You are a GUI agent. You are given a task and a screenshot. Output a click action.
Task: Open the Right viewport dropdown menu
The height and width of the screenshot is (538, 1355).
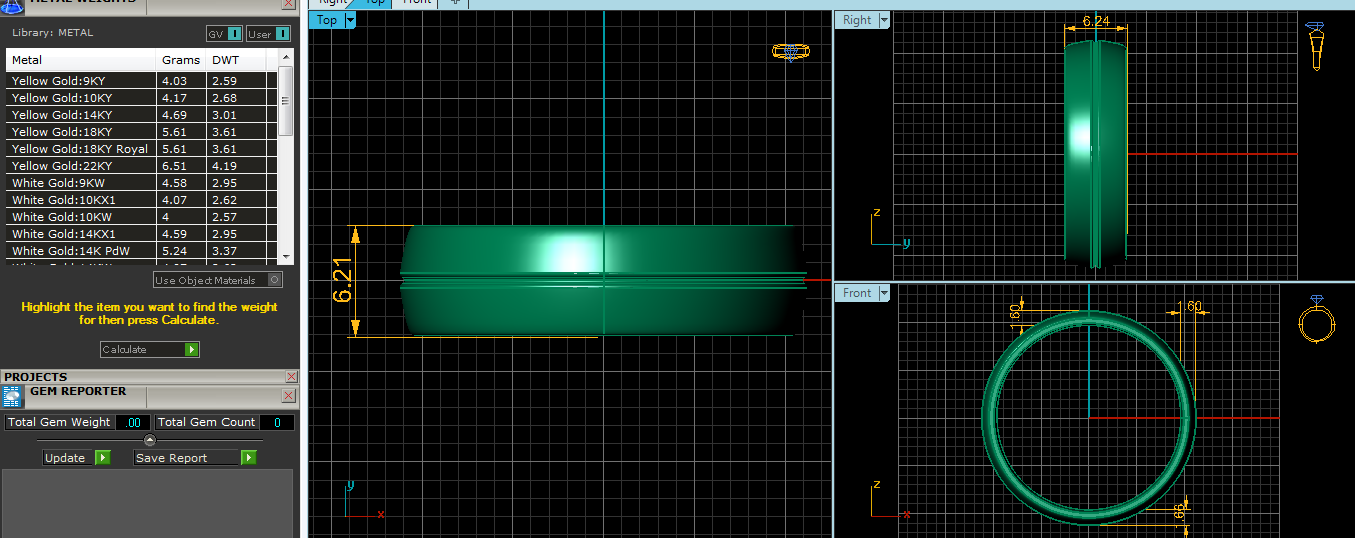pos(883,20)
